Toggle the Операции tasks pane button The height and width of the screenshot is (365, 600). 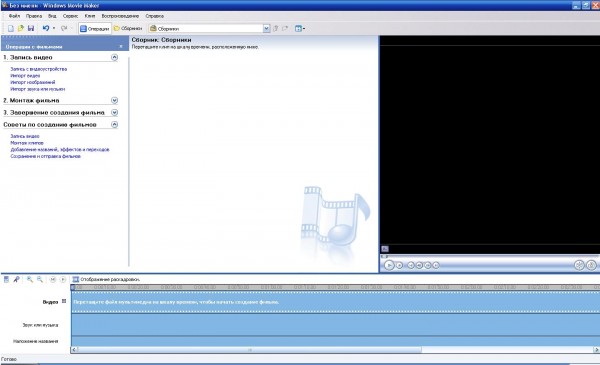(95, 28)
